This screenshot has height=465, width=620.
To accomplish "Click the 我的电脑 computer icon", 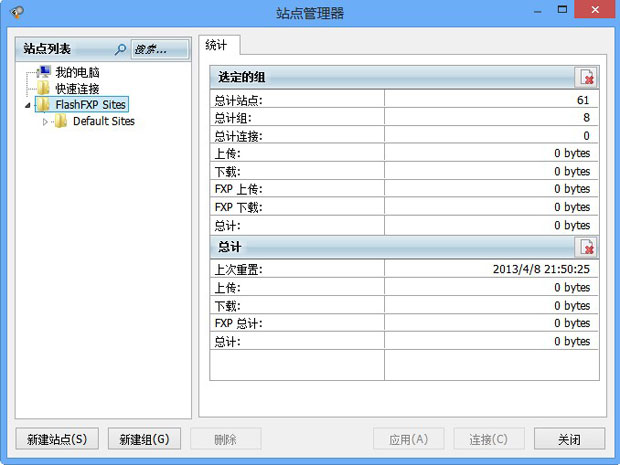I will point(43,72).
